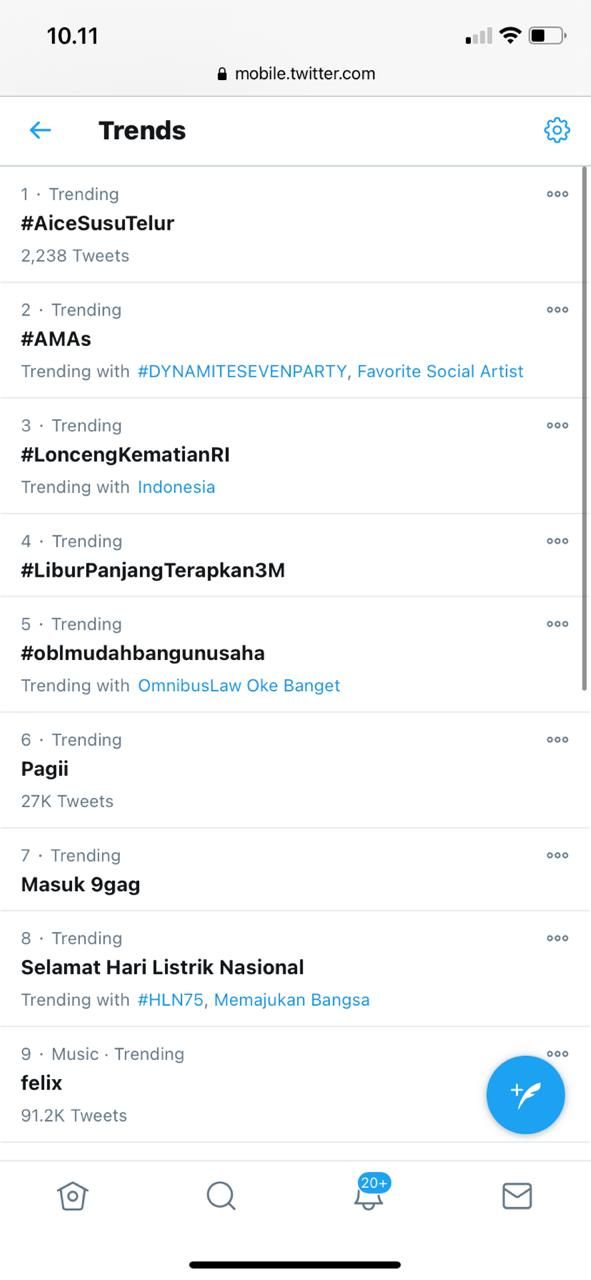Expand more options for #AiceSusuTelur trend
591x1280 pixels.
(x=557, y=194)
